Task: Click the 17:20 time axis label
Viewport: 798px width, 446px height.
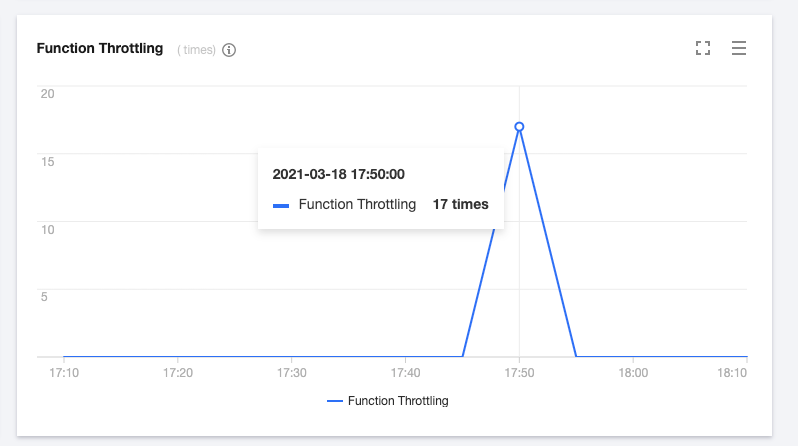Action: [177, 373]
